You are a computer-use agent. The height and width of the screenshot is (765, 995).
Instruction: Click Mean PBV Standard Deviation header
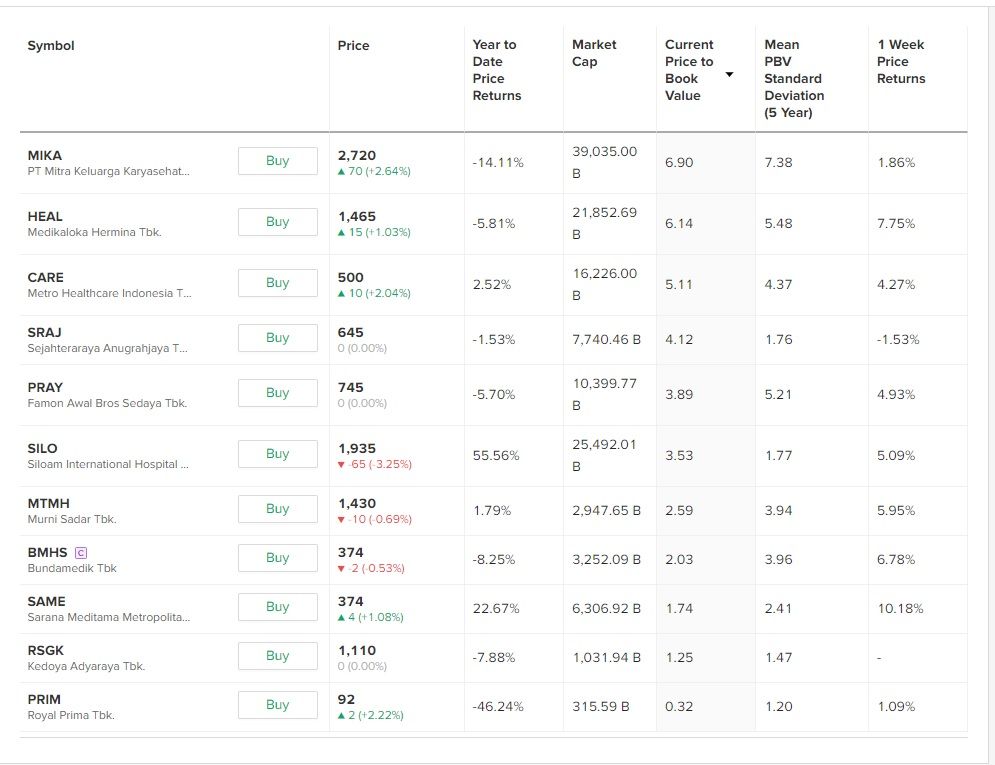[x=794, y=79]
